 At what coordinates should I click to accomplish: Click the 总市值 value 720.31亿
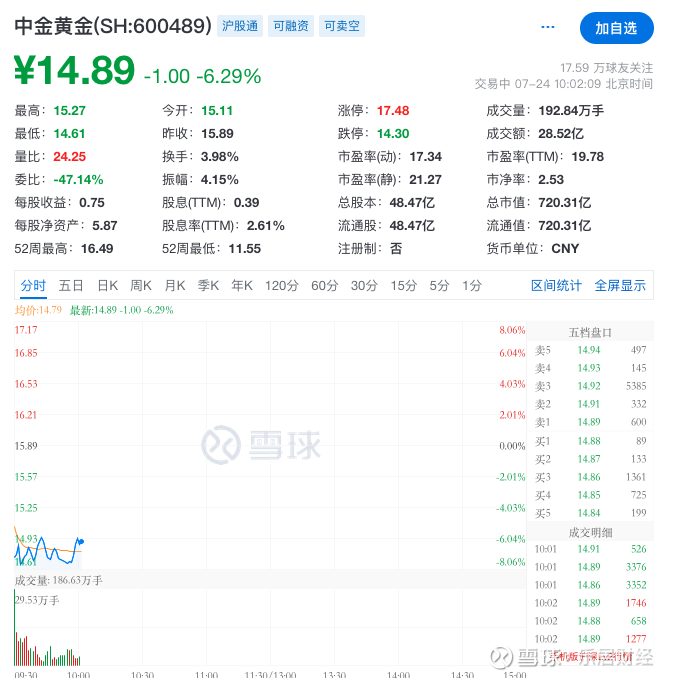tap(564, 202)
